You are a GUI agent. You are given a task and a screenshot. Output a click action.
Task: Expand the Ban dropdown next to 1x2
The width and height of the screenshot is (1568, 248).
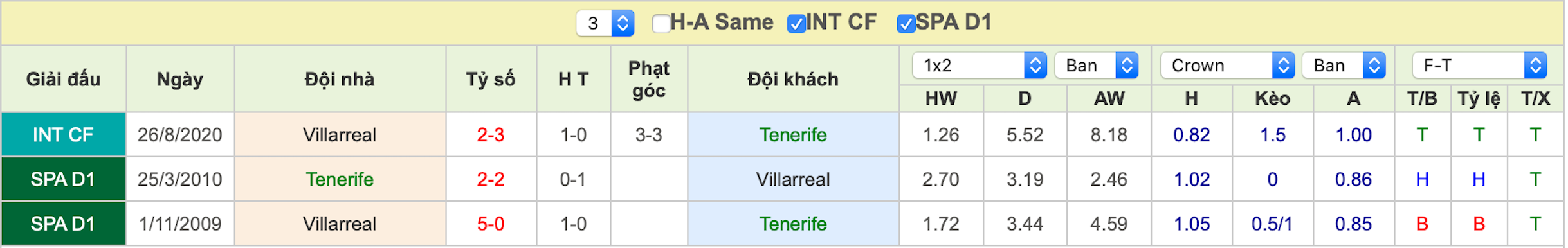tap(1097, 66)
